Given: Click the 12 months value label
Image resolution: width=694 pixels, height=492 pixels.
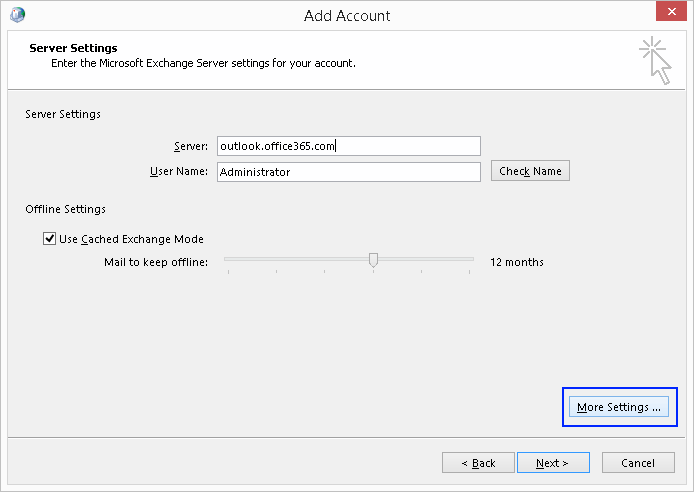Looking at the screenshot, I should pyautogui.click(x=517, y=262).
